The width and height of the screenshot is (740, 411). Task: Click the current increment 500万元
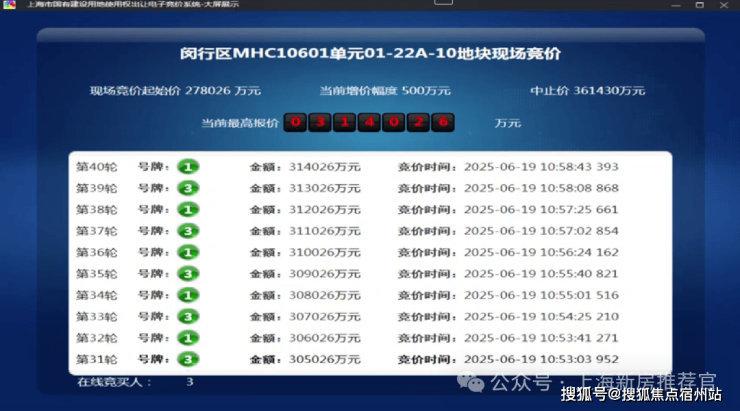click(426, 91)
